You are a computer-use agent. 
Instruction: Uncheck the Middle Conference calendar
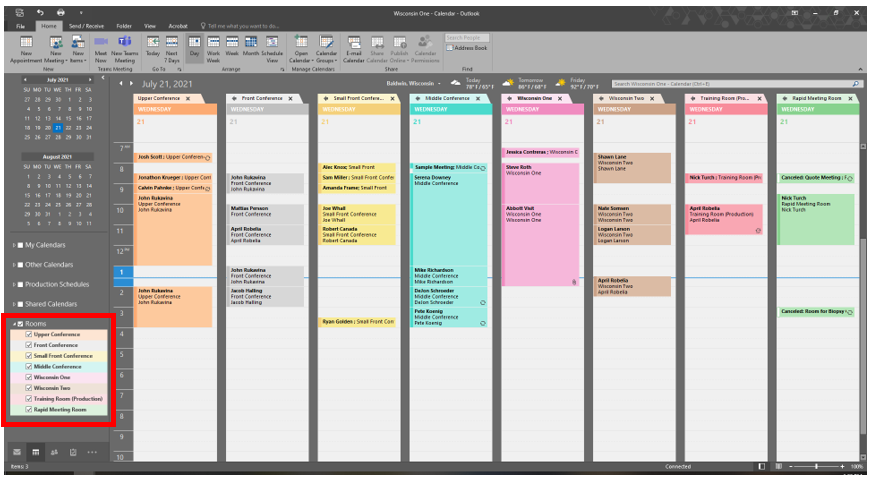point(28,367)
